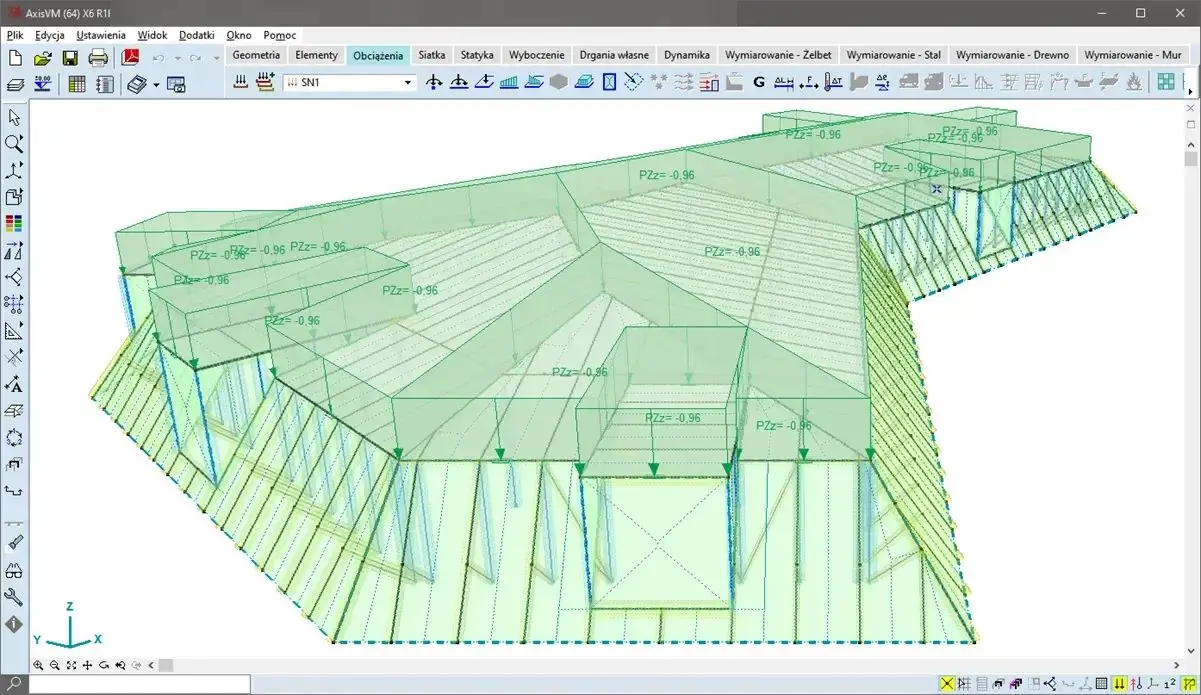Click the self-weight G load icon
The width and height of the screenshot is (1201, 695).
click(x=758, y=83)
